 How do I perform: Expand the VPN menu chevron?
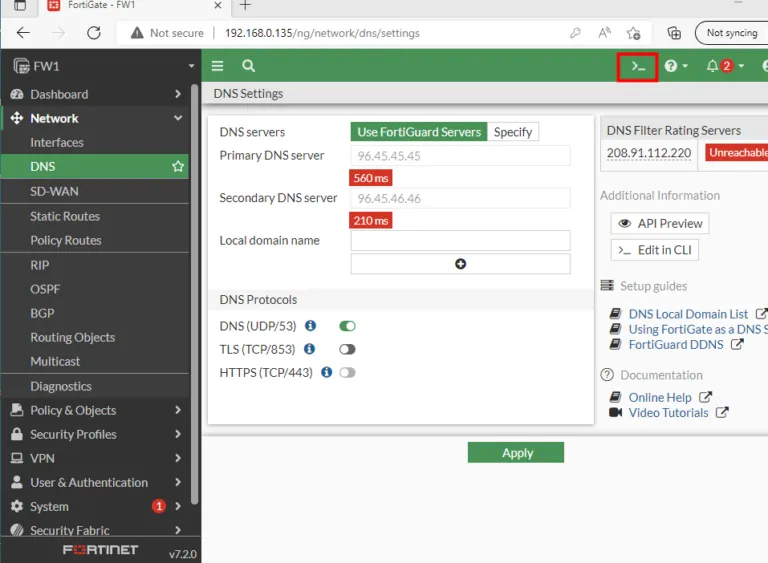point(178,458)
